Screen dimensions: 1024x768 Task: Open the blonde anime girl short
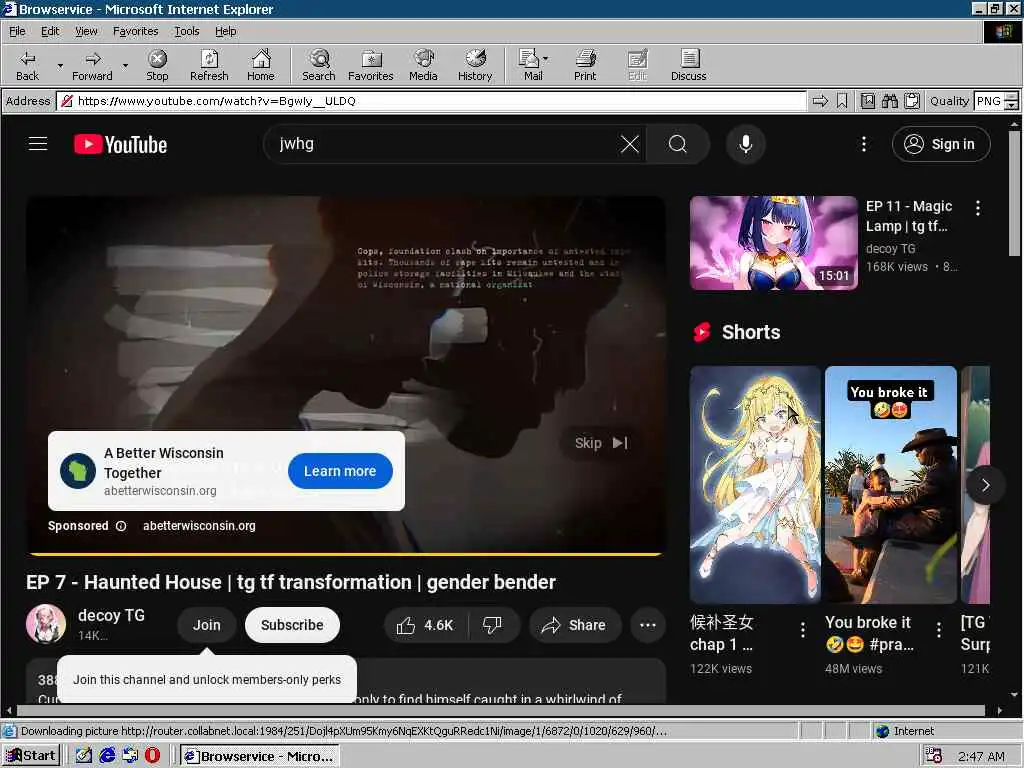755,485
